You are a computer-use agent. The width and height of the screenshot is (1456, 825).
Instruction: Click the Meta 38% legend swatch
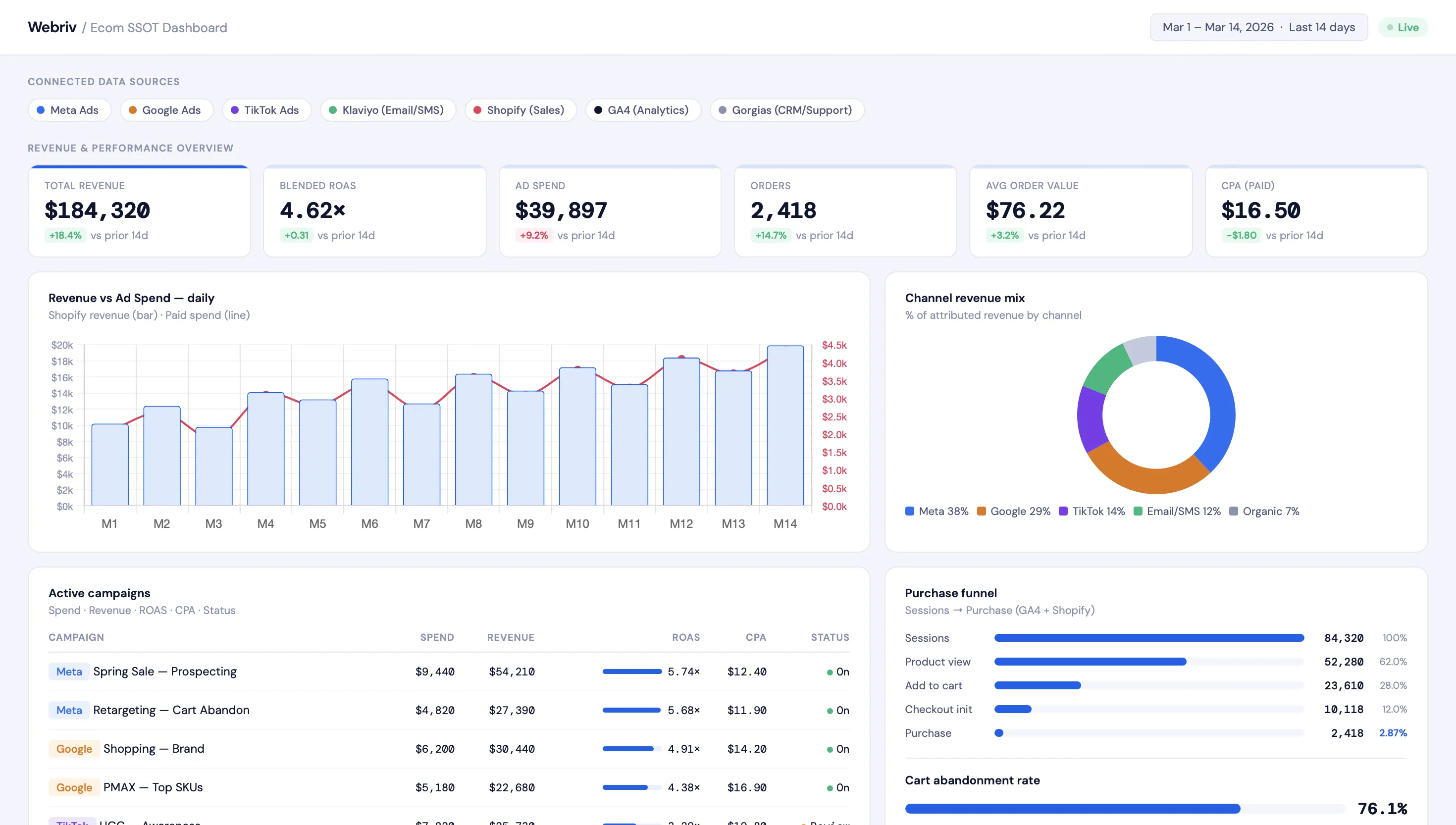point(910,511)
